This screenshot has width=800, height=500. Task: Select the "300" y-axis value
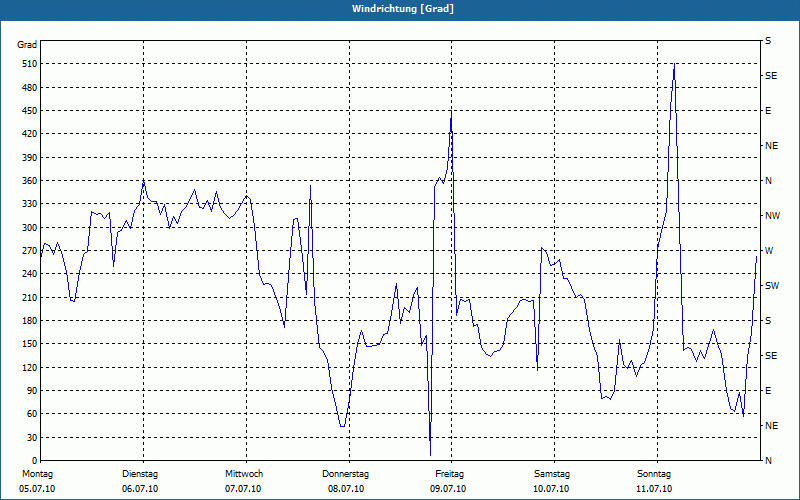(30, 228)
